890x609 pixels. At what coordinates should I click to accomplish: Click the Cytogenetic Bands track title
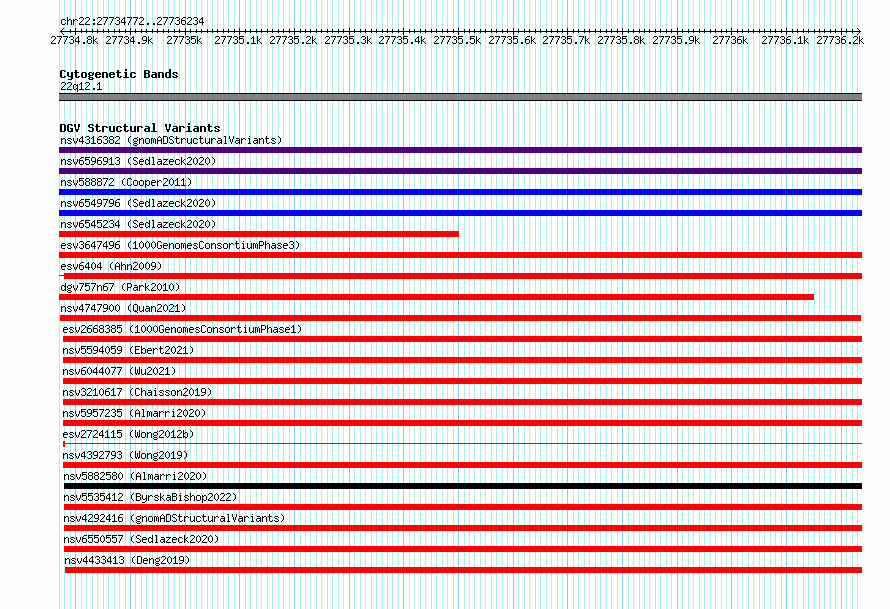[x=119, y=74]
